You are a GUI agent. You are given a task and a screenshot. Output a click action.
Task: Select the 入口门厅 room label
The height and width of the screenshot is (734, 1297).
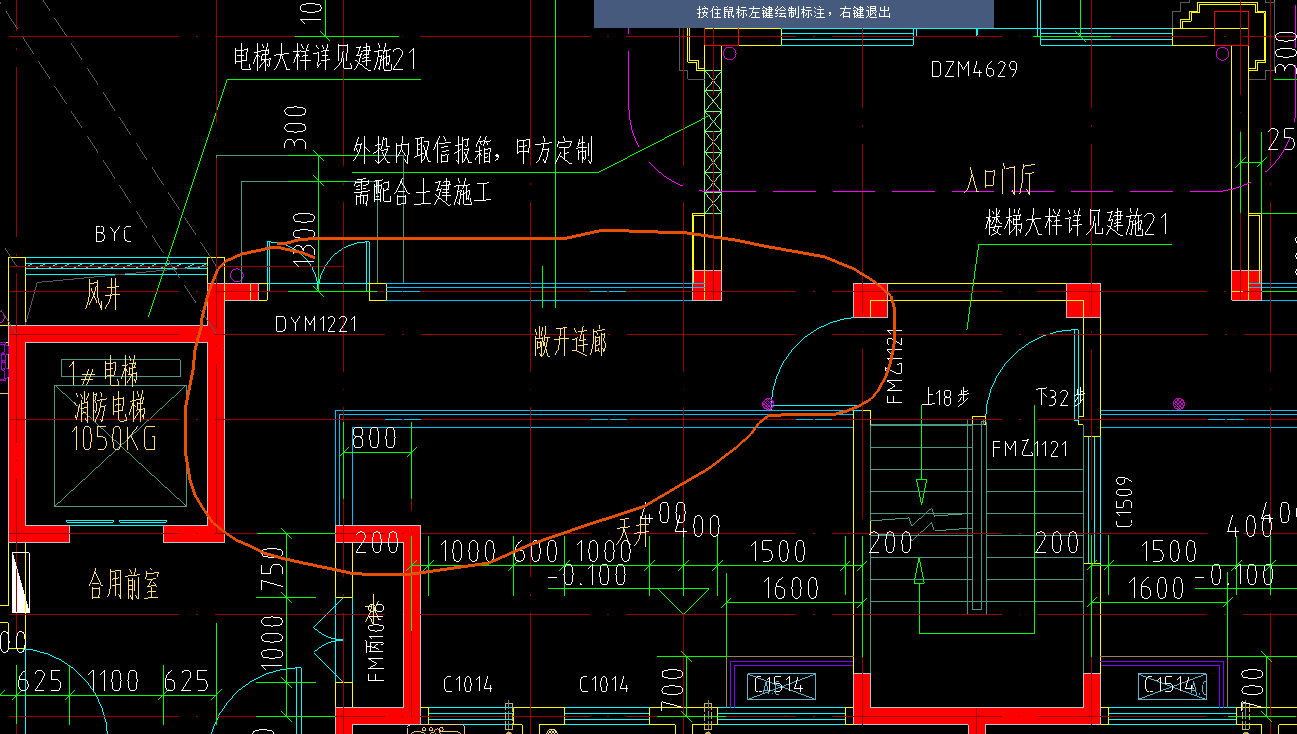1000,181
